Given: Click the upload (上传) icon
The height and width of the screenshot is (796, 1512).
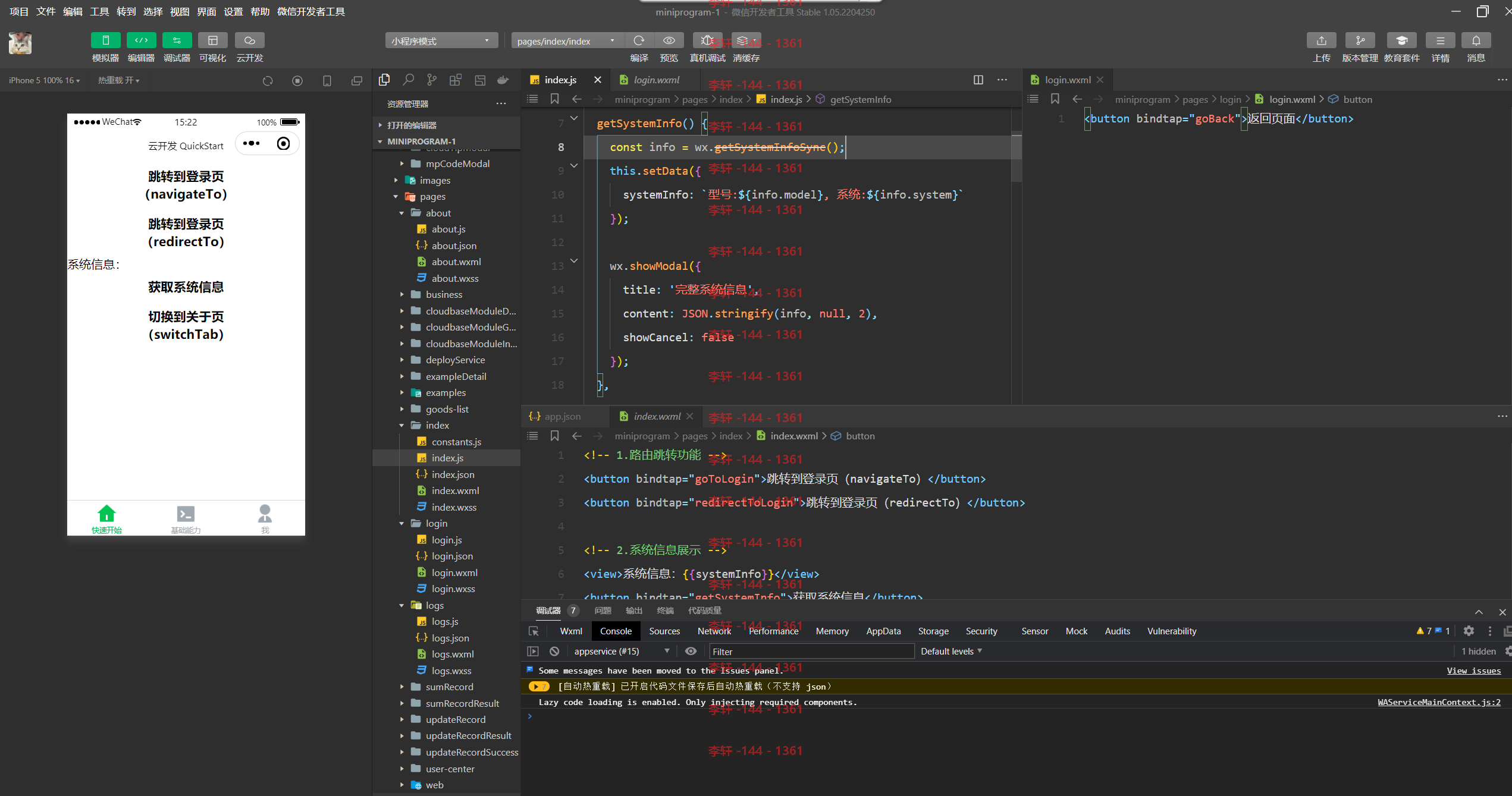Looking at the screenshot, I should pos(1321,40).
